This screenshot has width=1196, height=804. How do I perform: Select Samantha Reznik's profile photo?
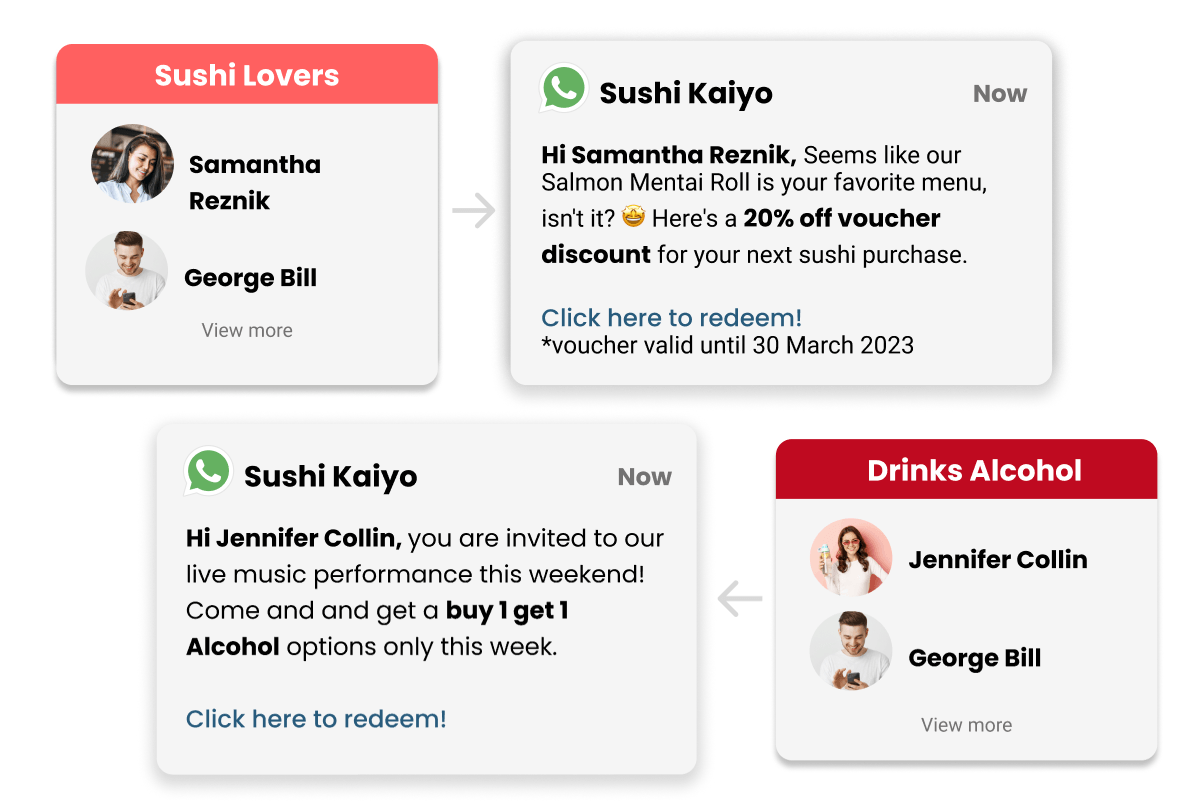pyautogui.click(x=132, y=165)
